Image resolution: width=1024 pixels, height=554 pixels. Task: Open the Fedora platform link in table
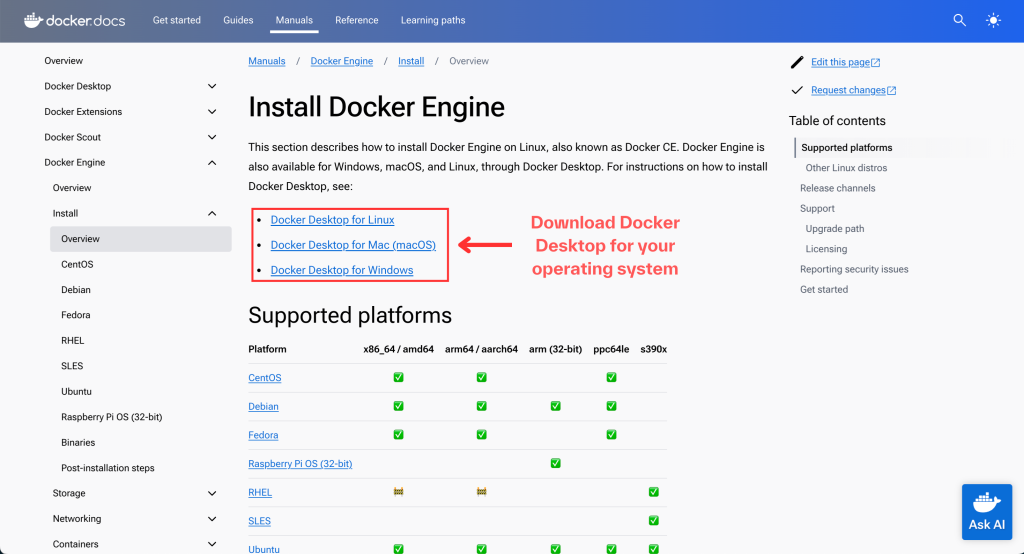pos(263,435)
